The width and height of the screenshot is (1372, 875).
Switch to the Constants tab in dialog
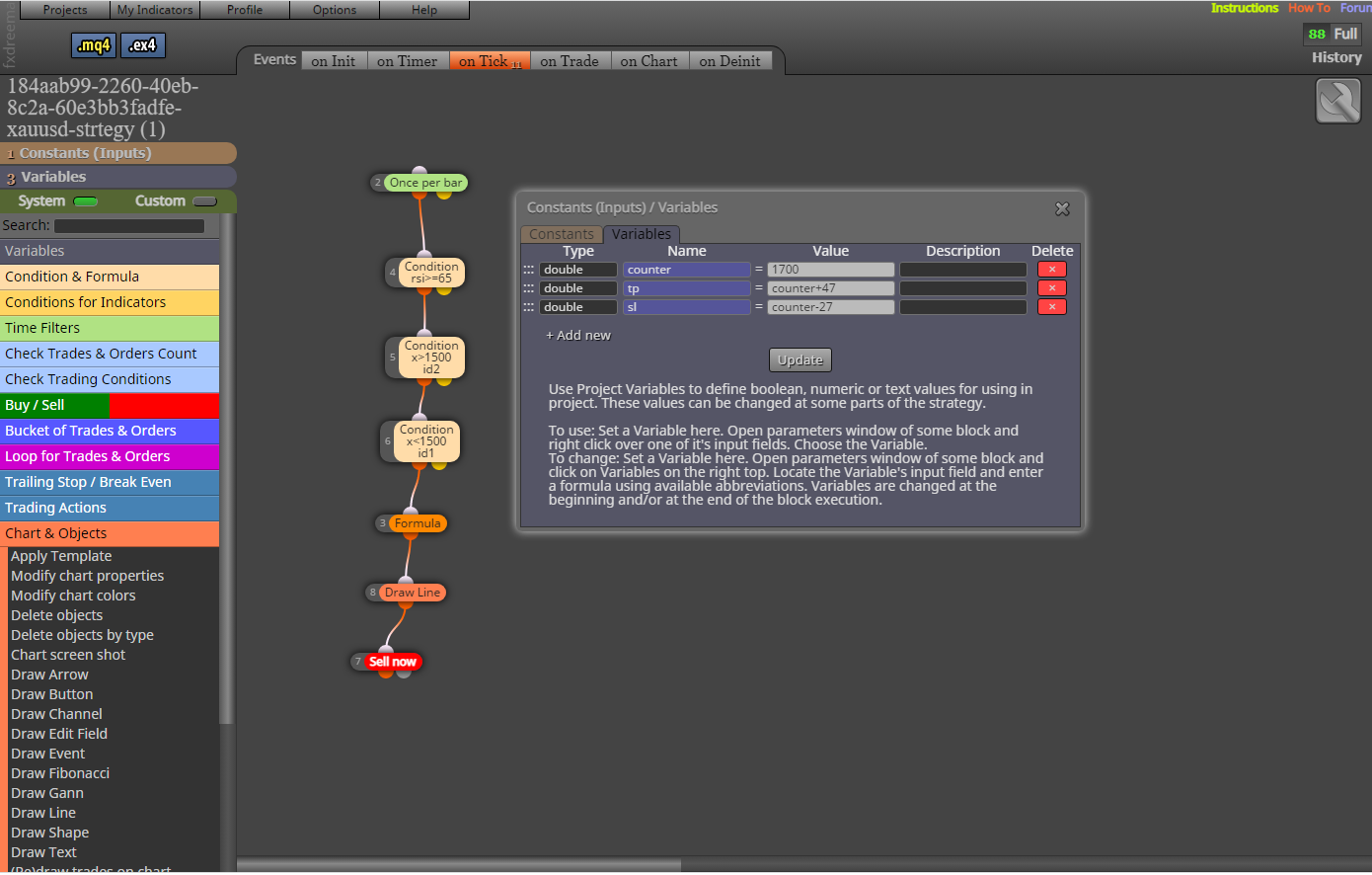562,234
